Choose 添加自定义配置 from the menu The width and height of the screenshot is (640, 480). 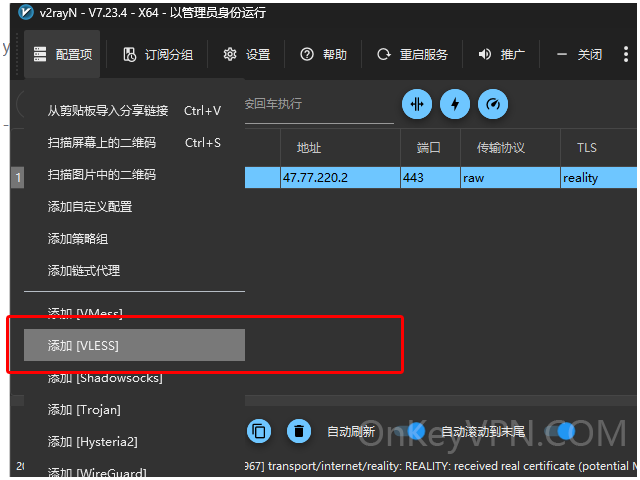point(134,207)
